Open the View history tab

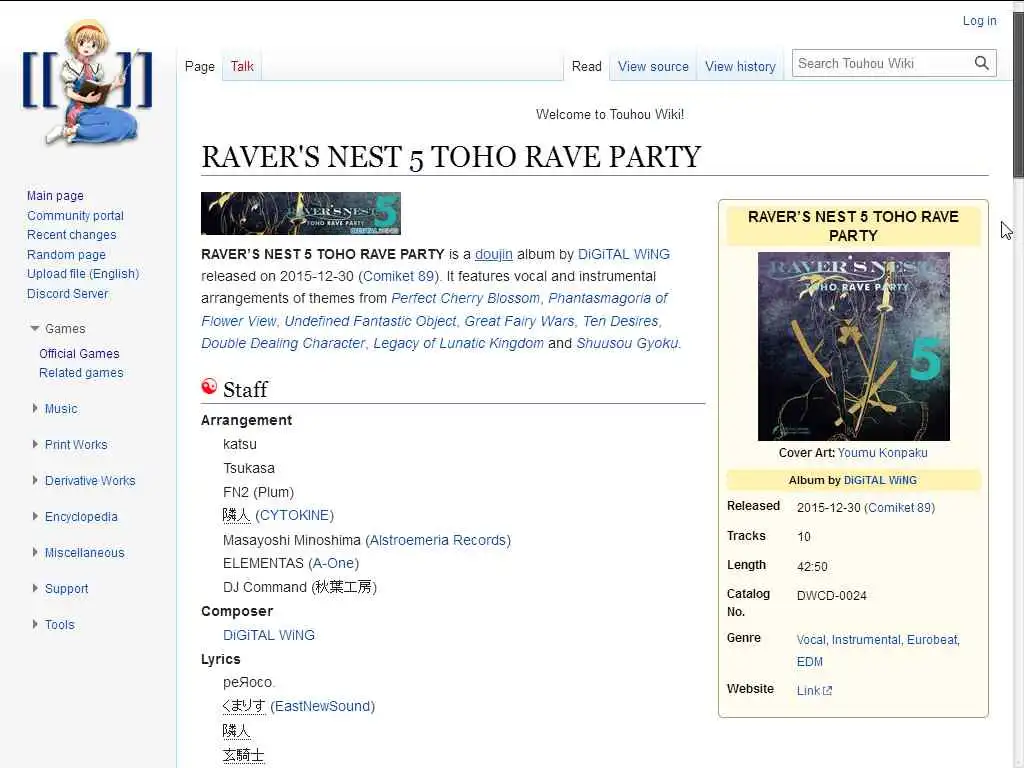(740, 66)
